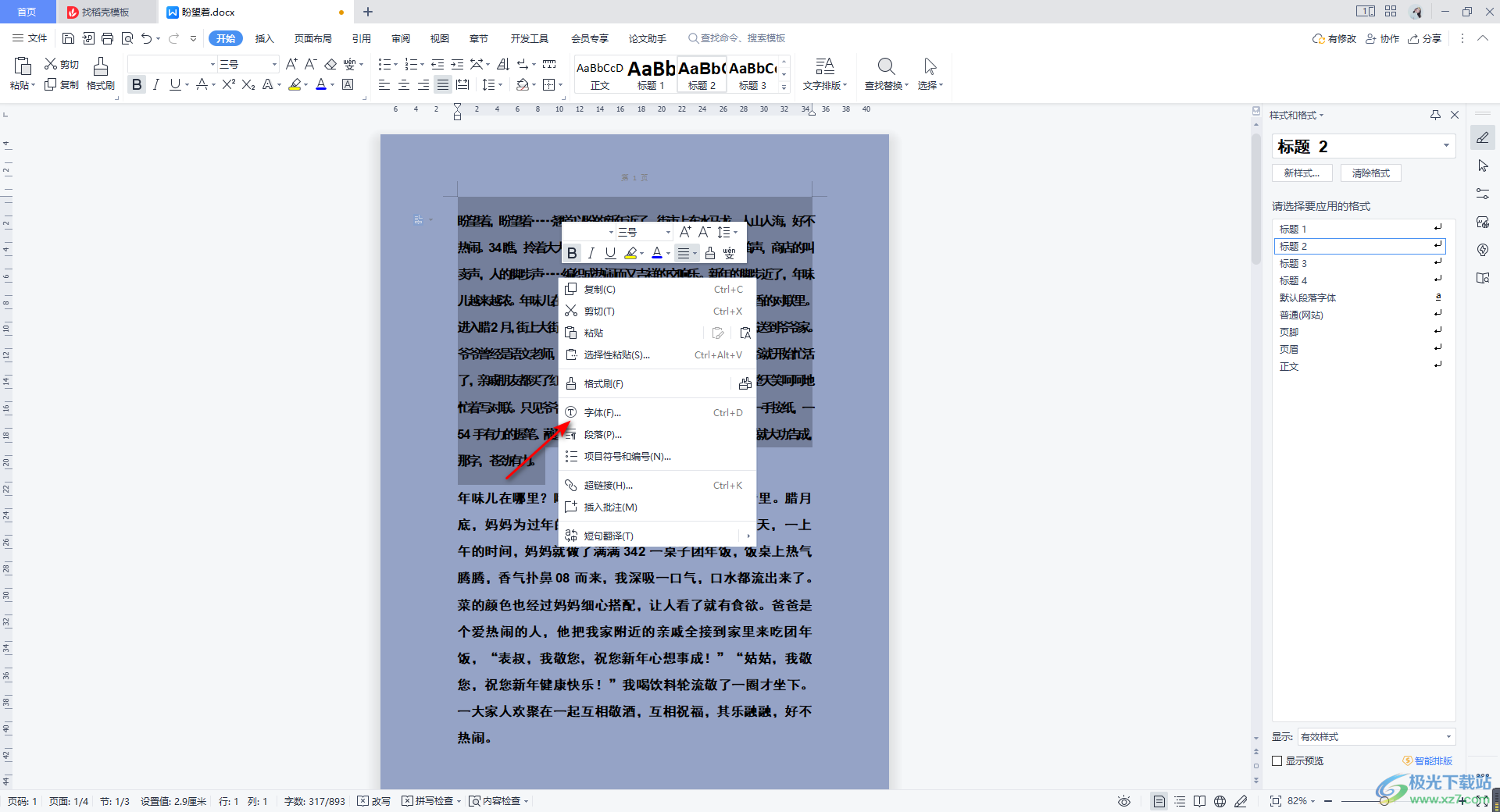Open the eye protection mode icon in status bar

1124,801
